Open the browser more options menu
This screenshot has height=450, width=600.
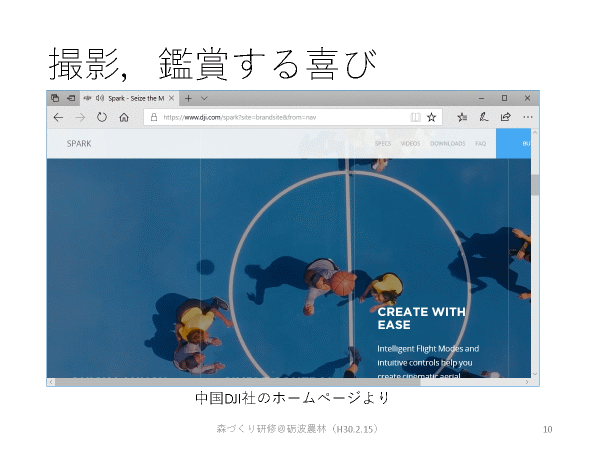click(528, 117)
